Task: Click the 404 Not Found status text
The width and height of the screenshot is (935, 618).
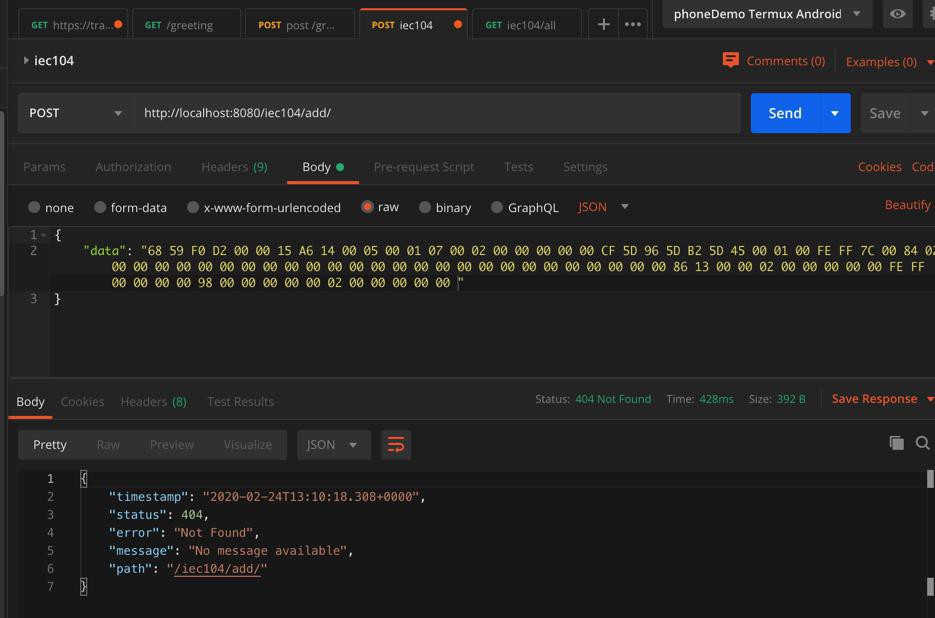Action: click(x=612, y=398)
